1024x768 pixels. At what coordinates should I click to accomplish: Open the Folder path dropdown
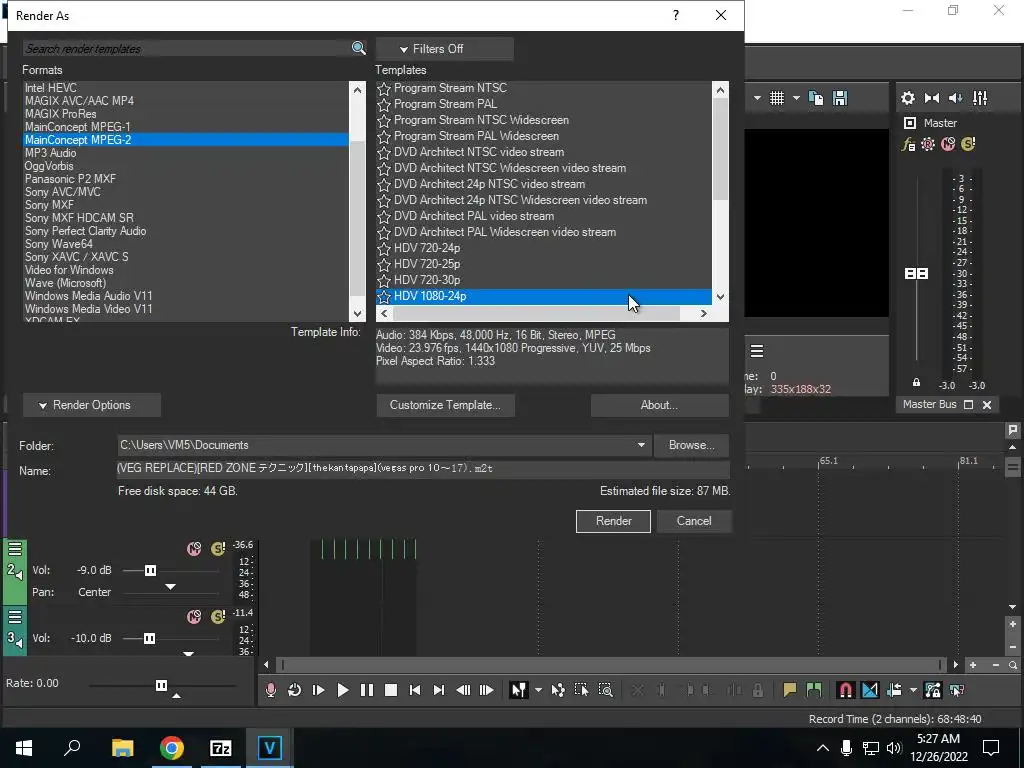[x=641, y=445]
